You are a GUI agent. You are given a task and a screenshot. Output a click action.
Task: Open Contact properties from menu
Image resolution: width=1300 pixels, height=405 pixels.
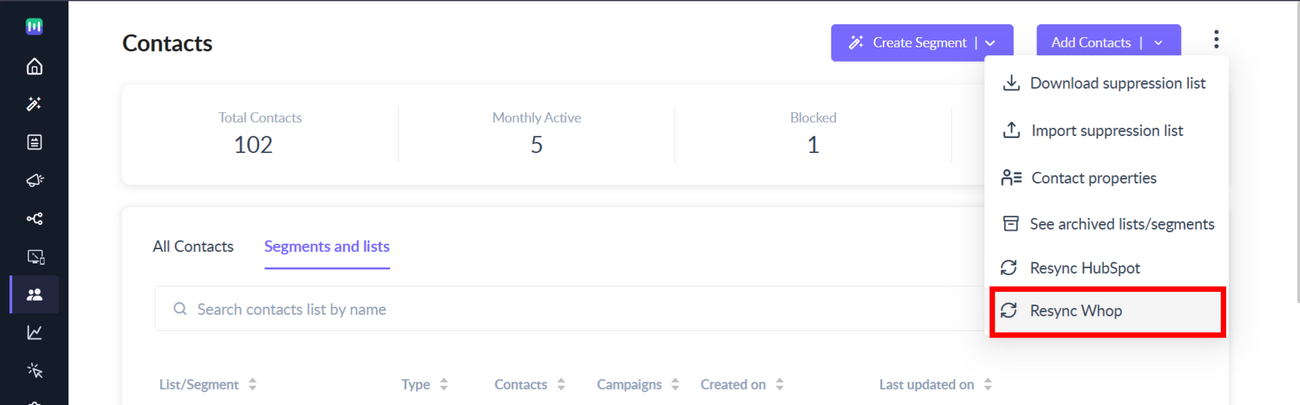[1108, 178]
